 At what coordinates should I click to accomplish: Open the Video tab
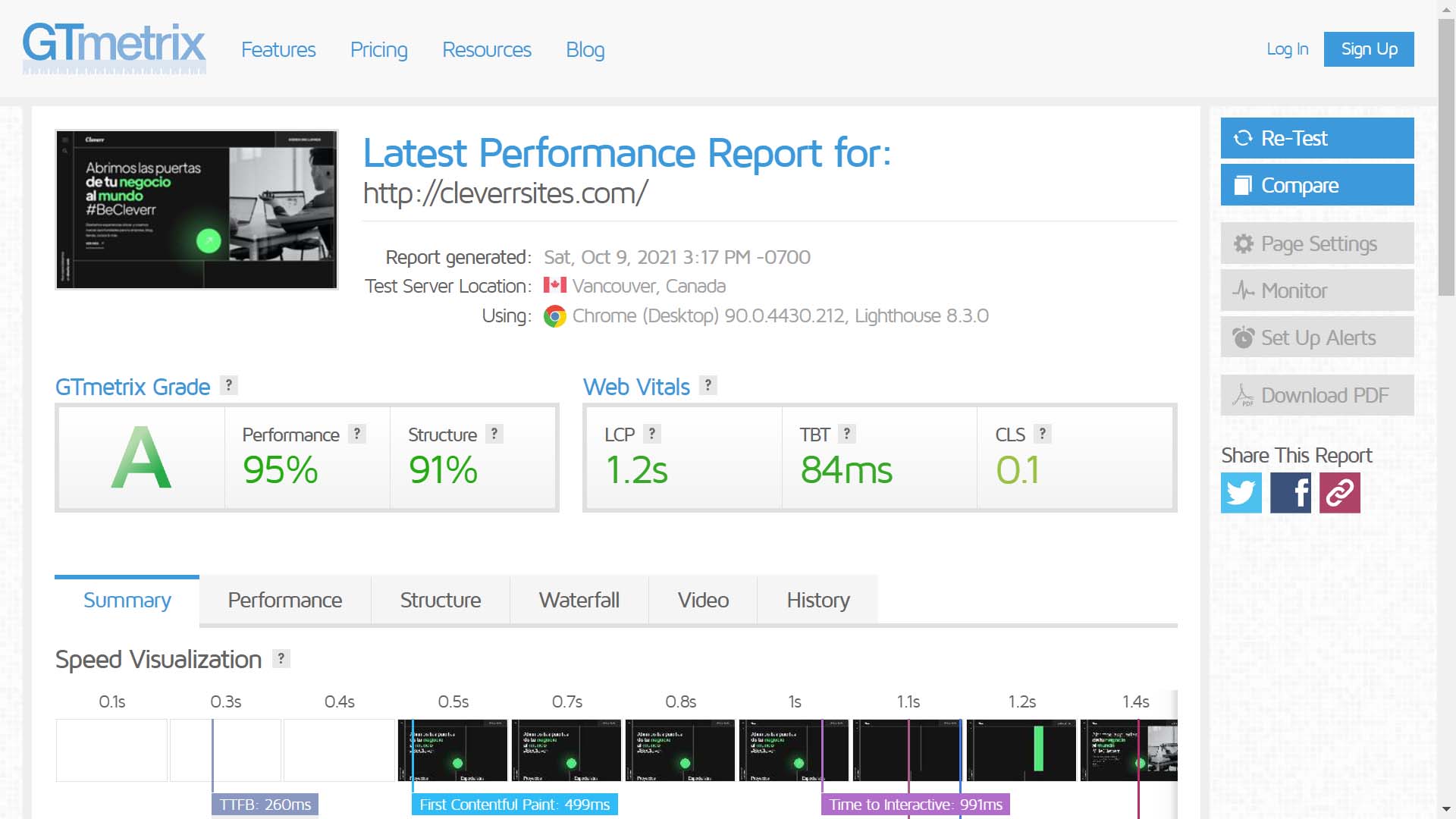click(x=703, y=600)
